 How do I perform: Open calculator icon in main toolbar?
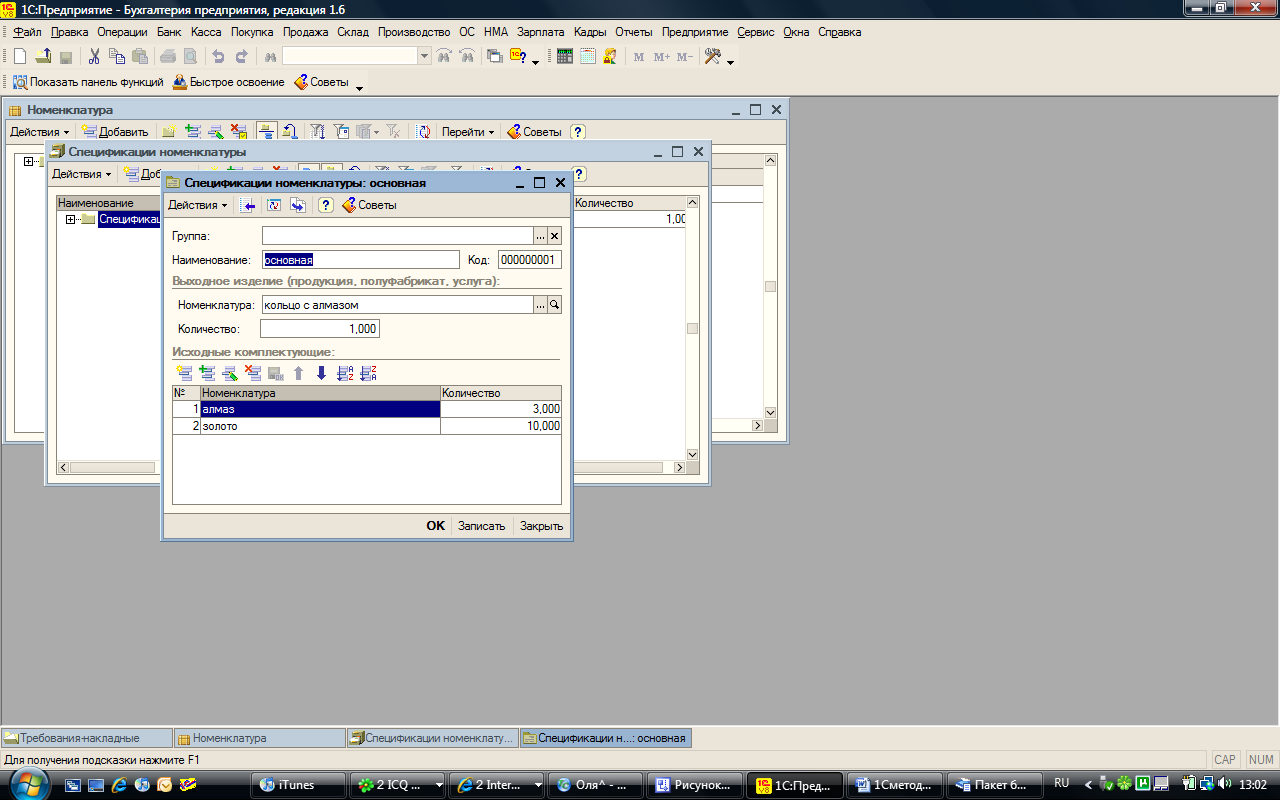coord(564,56)
